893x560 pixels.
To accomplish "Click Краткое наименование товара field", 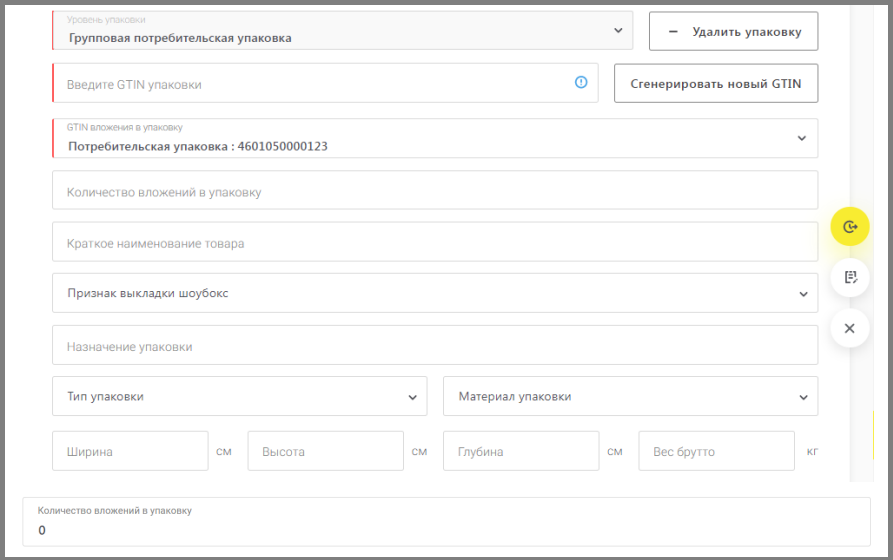I will click(435, 242).
